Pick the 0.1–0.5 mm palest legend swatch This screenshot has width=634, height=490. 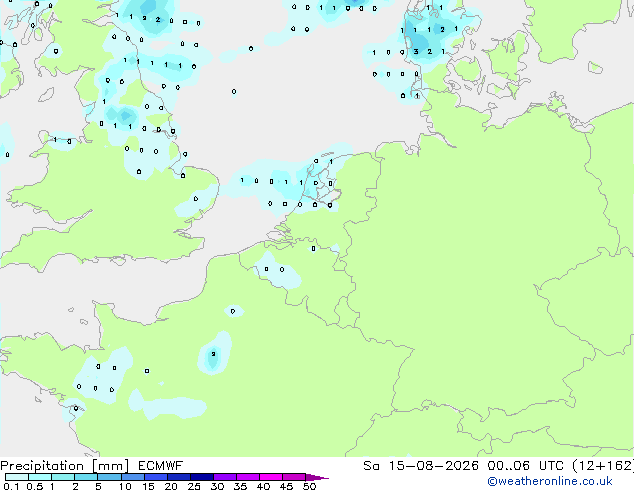click(x=17, y=477)
